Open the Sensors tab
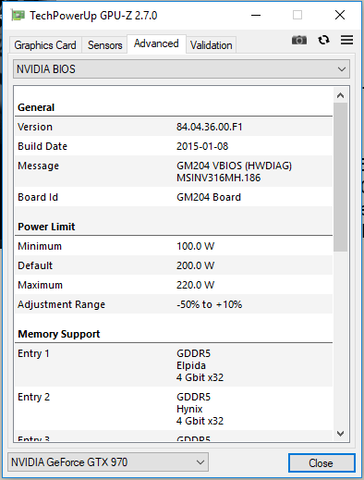 point(105,45)
